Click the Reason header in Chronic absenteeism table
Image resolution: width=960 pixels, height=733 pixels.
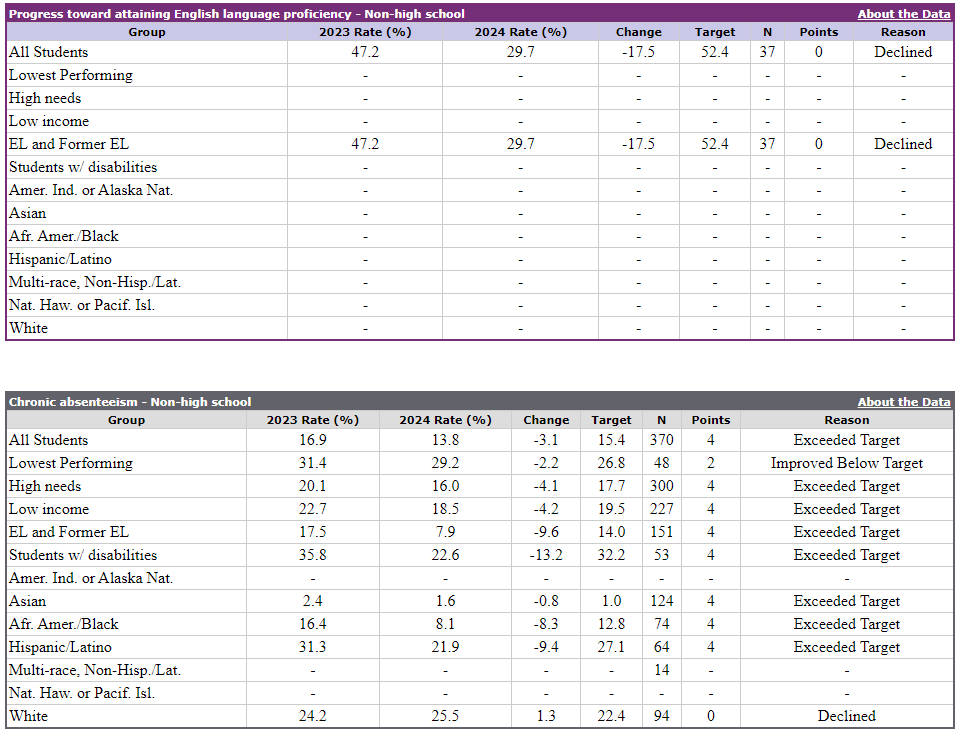pyautogui.click(x=847, y=420)
